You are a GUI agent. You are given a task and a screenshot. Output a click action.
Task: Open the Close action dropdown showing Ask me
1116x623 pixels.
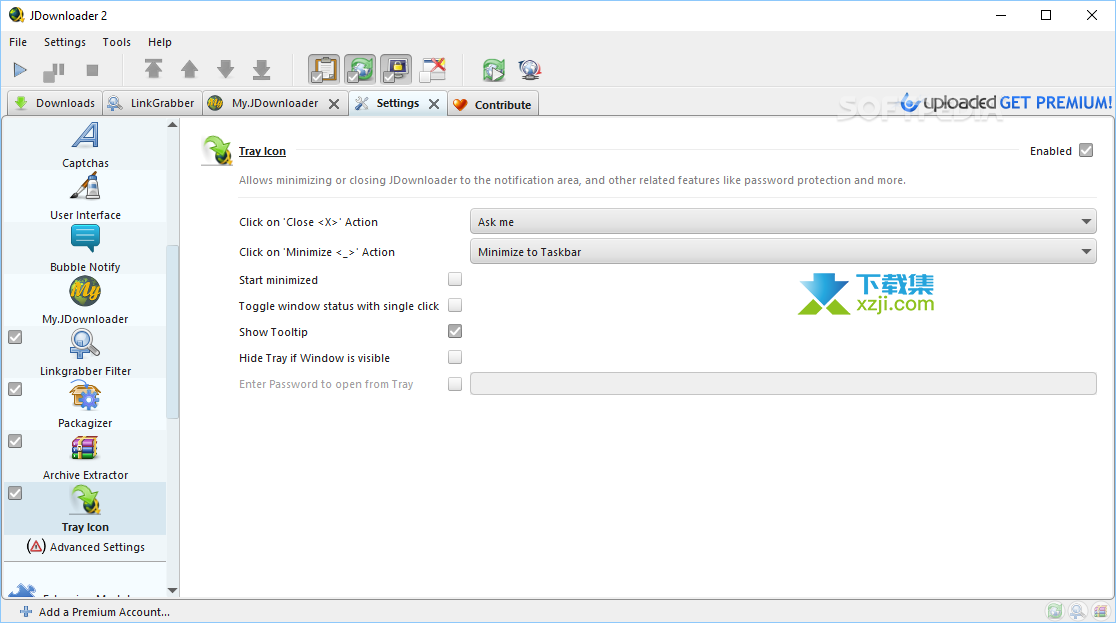[783, 221]
